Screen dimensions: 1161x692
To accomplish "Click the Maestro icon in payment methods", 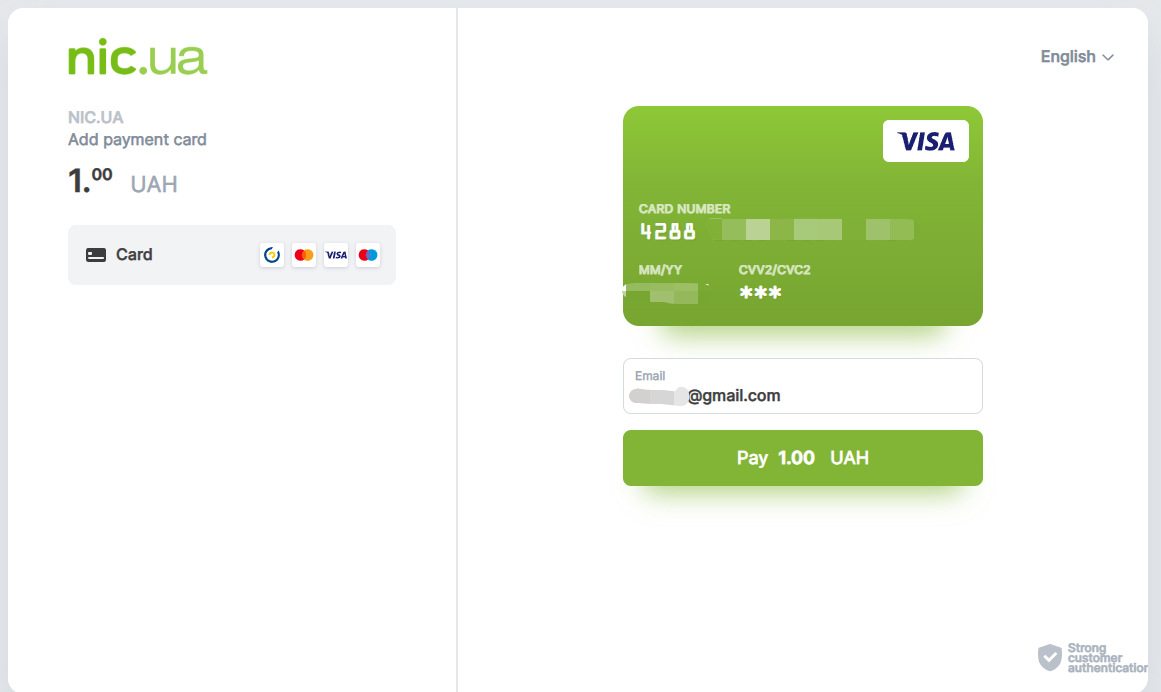I will tap(368, 255).
